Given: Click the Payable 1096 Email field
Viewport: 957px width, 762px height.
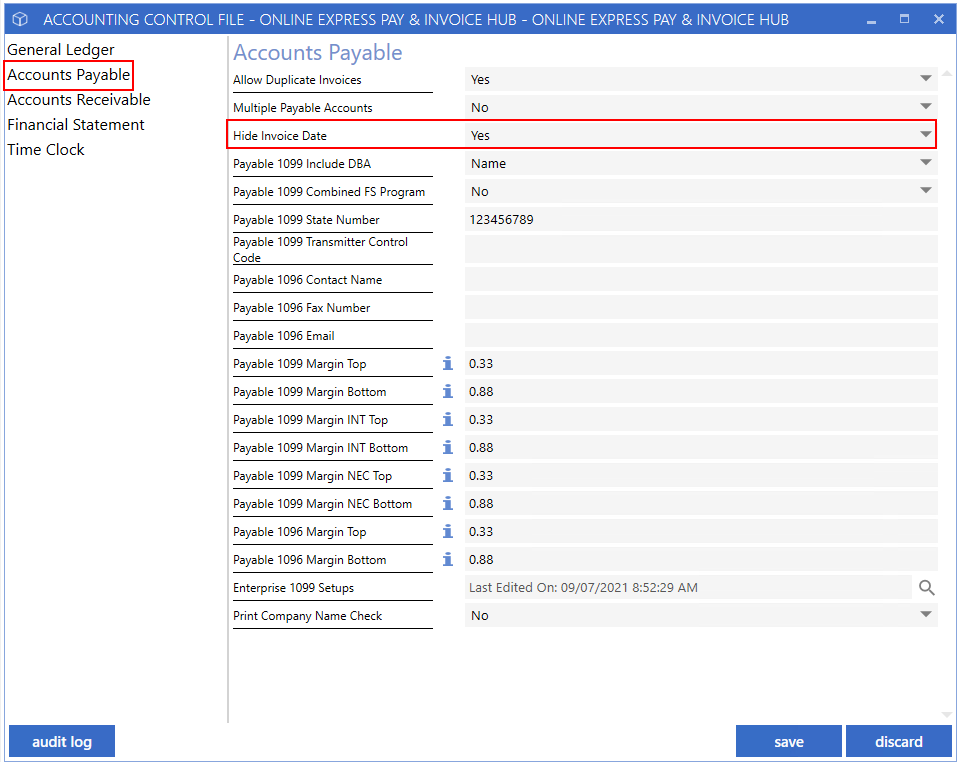Looking at the screenshot, I should pos(701,336).
